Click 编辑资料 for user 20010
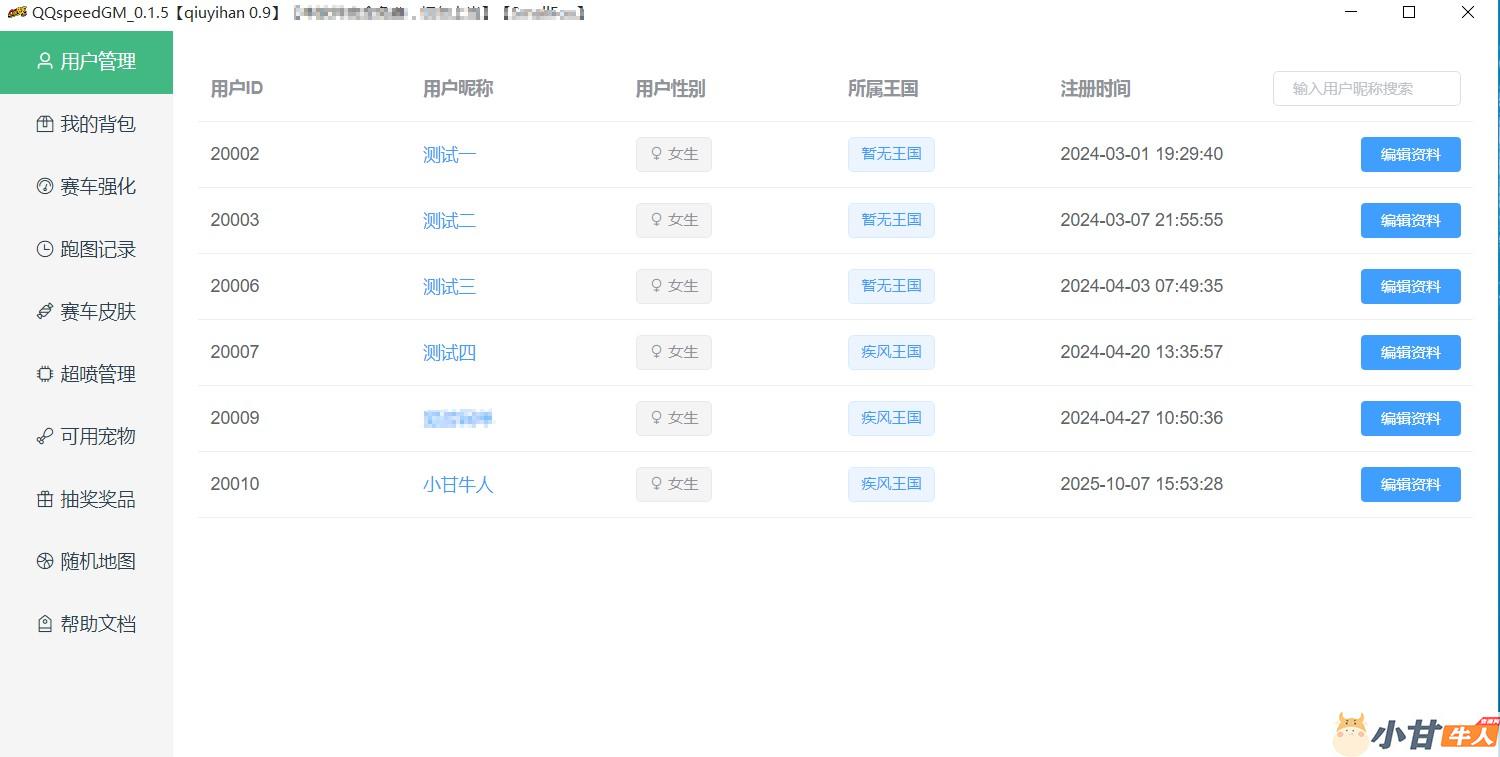1500x757 pixels. [1410, 484]
